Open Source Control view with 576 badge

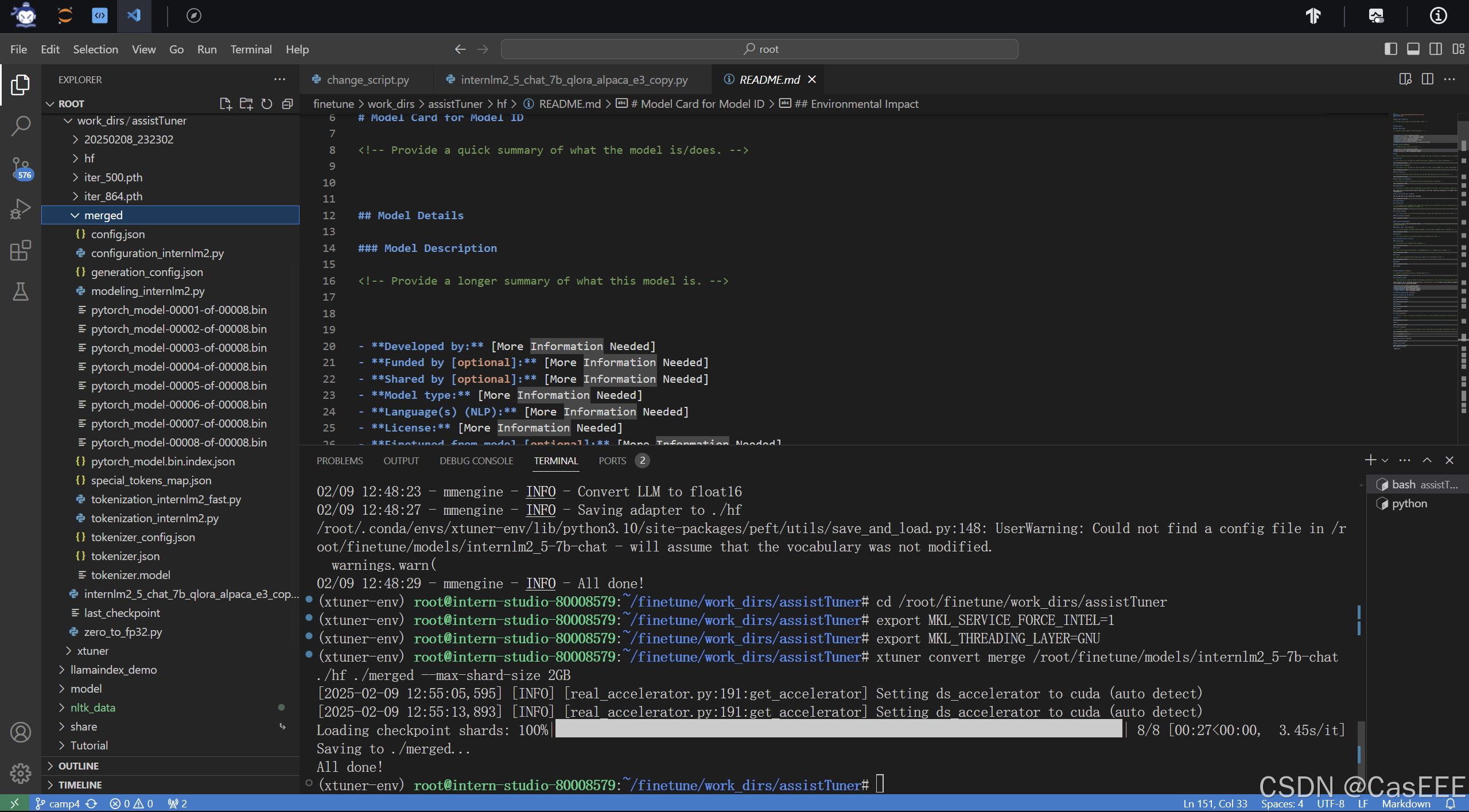21,168
